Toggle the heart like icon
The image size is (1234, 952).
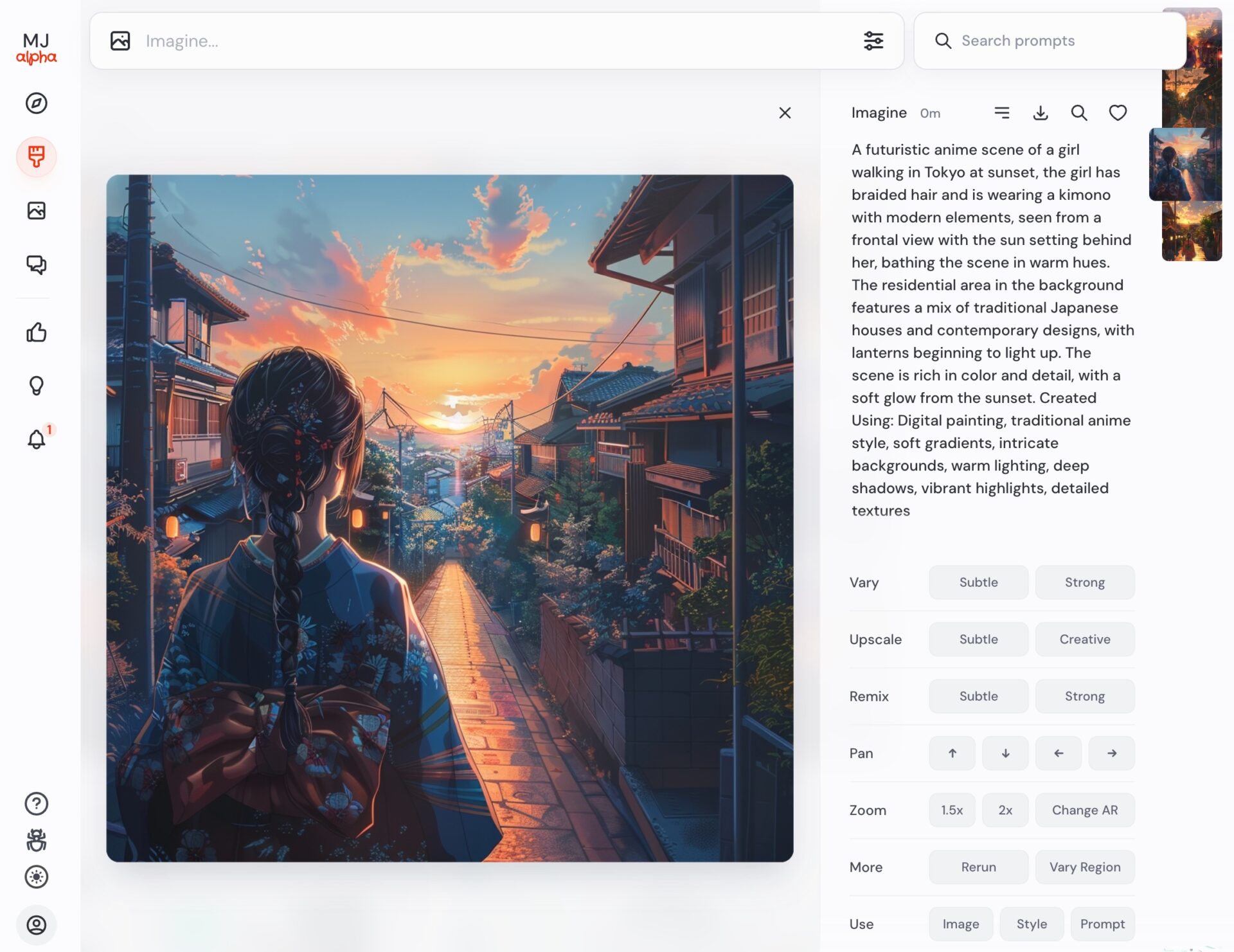tap(1118, 113)
